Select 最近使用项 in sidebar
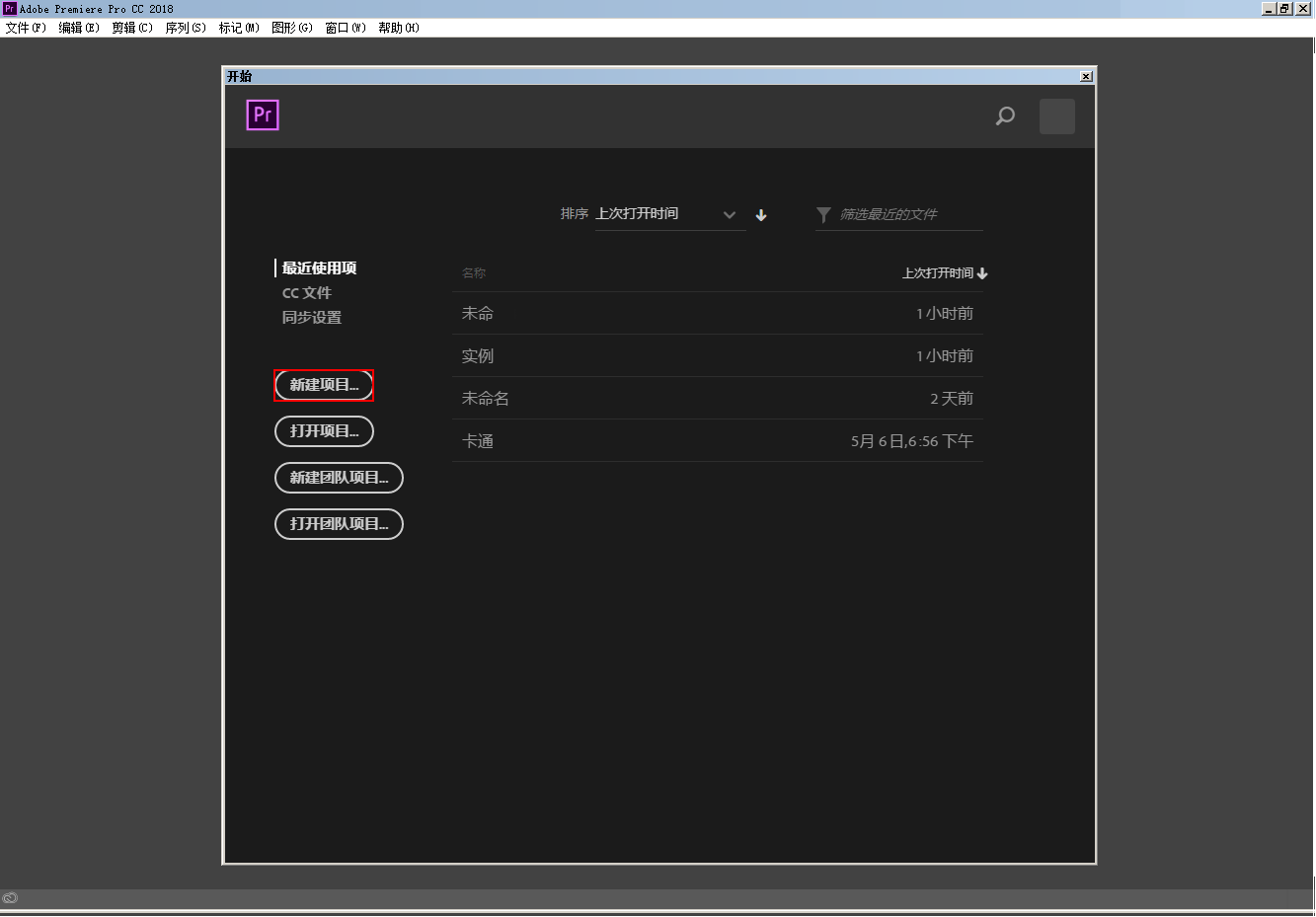 pos(319,268)
